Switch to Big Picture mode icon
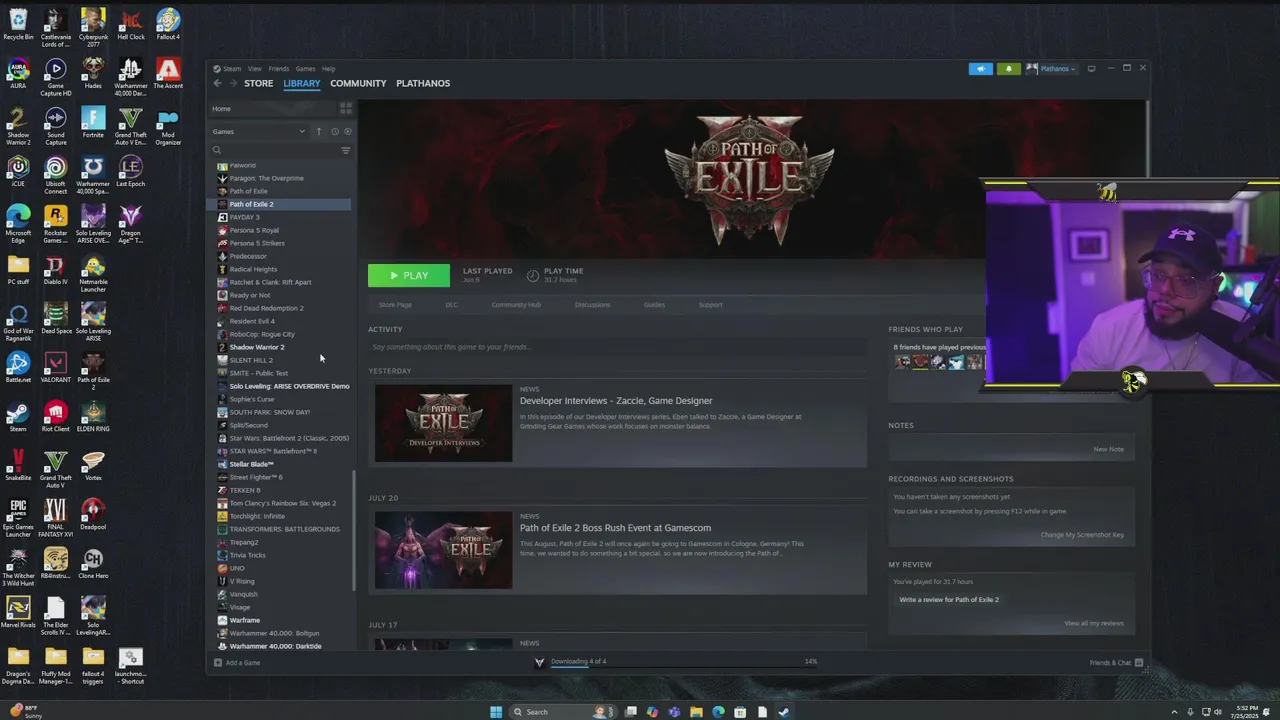The height and width of the screenshot is (720, 1280). [x=1091, y=69]
